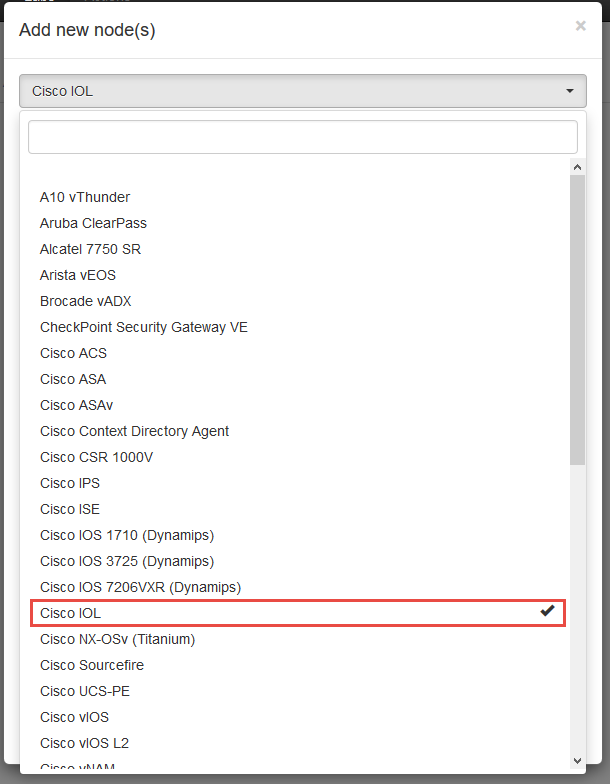Choose the Cisco vIOS entry
610x784 pixels.
pyautogui.click(x=298, y=717)
